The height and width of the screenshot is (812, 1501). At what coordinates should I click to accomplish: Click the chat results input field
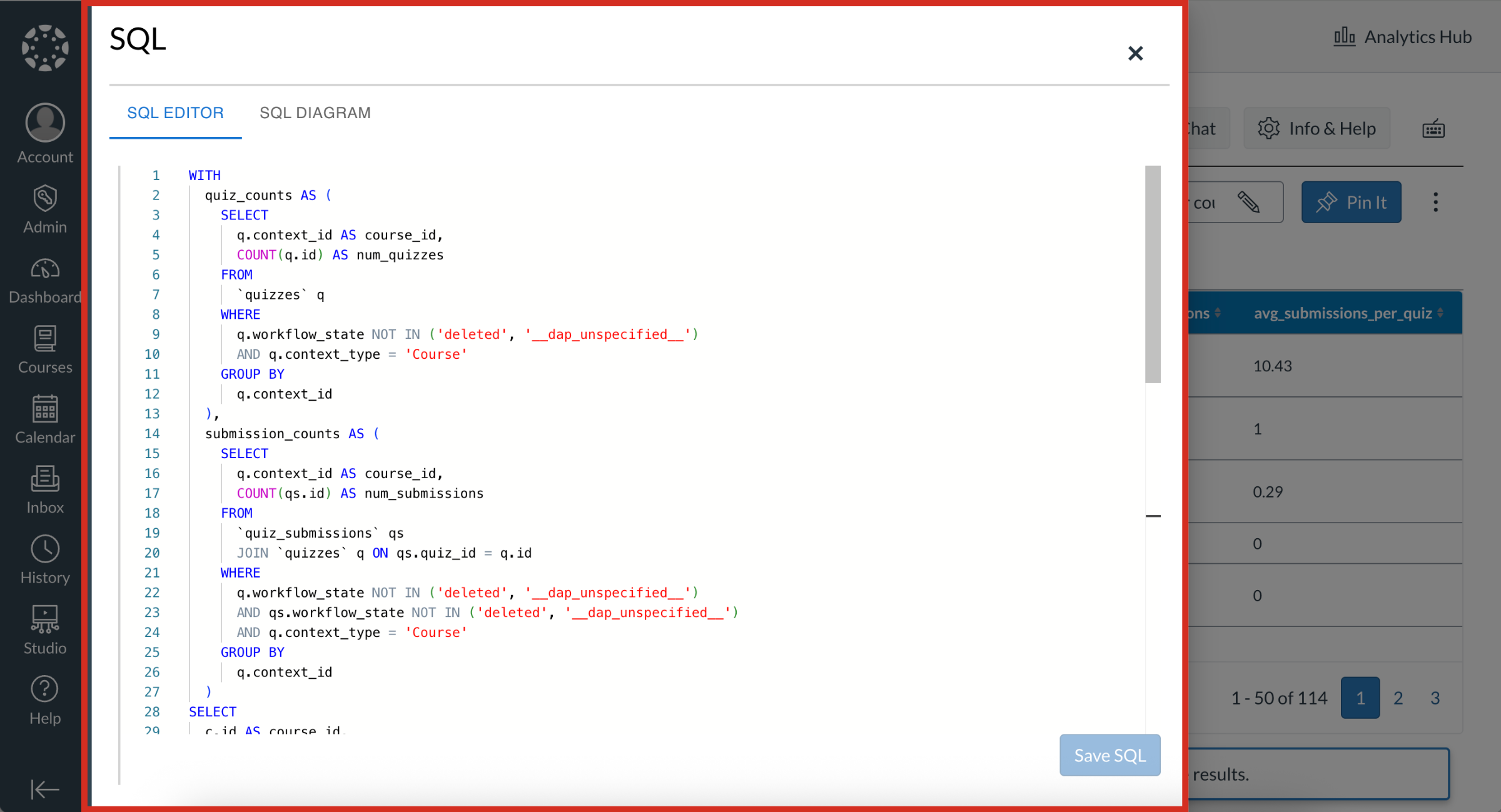[1318, 773]
